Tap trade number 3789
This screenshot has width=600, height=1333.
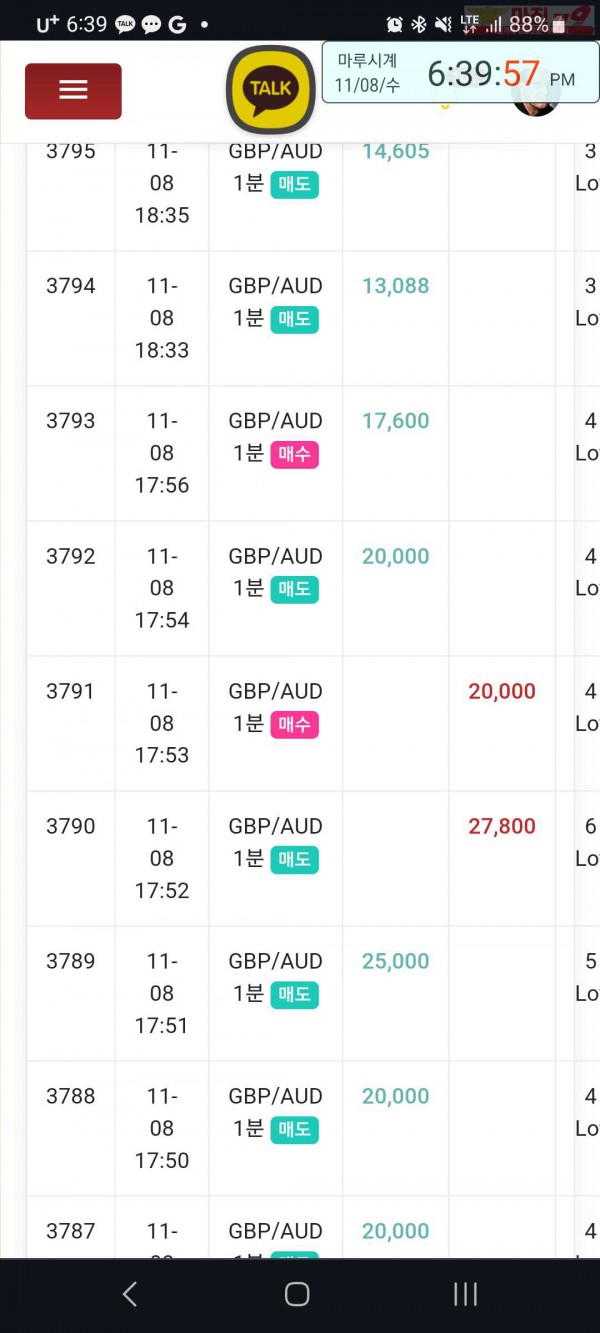point(71,961)
